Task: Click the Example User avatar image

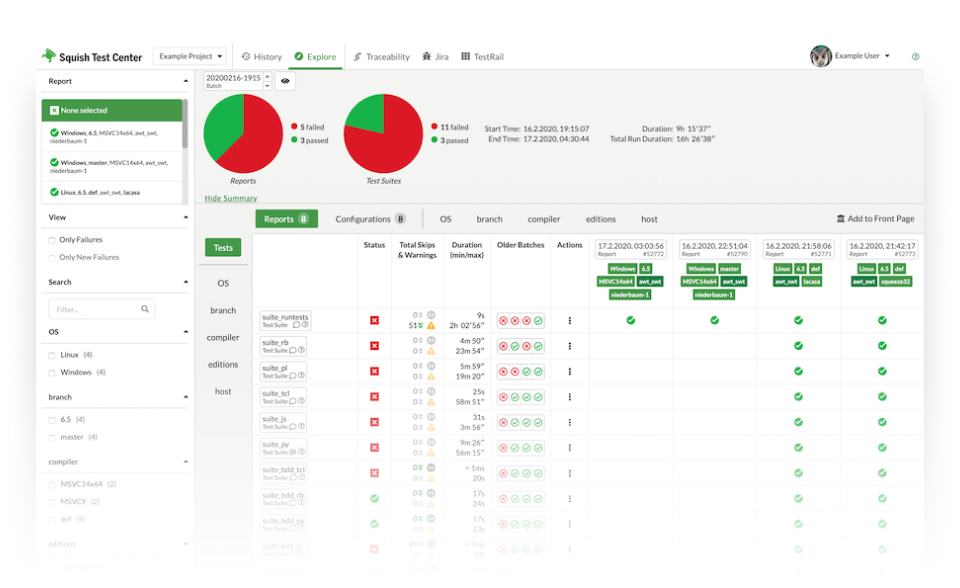Action: [821, 57]
